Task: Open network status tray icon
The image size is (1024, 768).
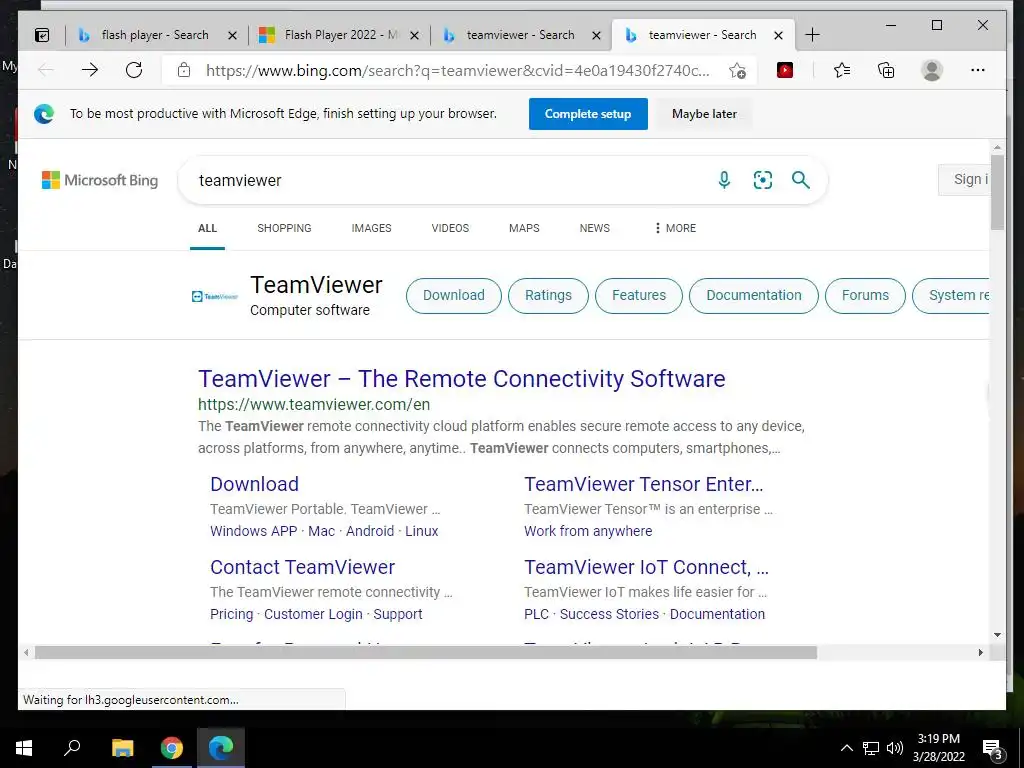Action: click(x=871, y=748)
